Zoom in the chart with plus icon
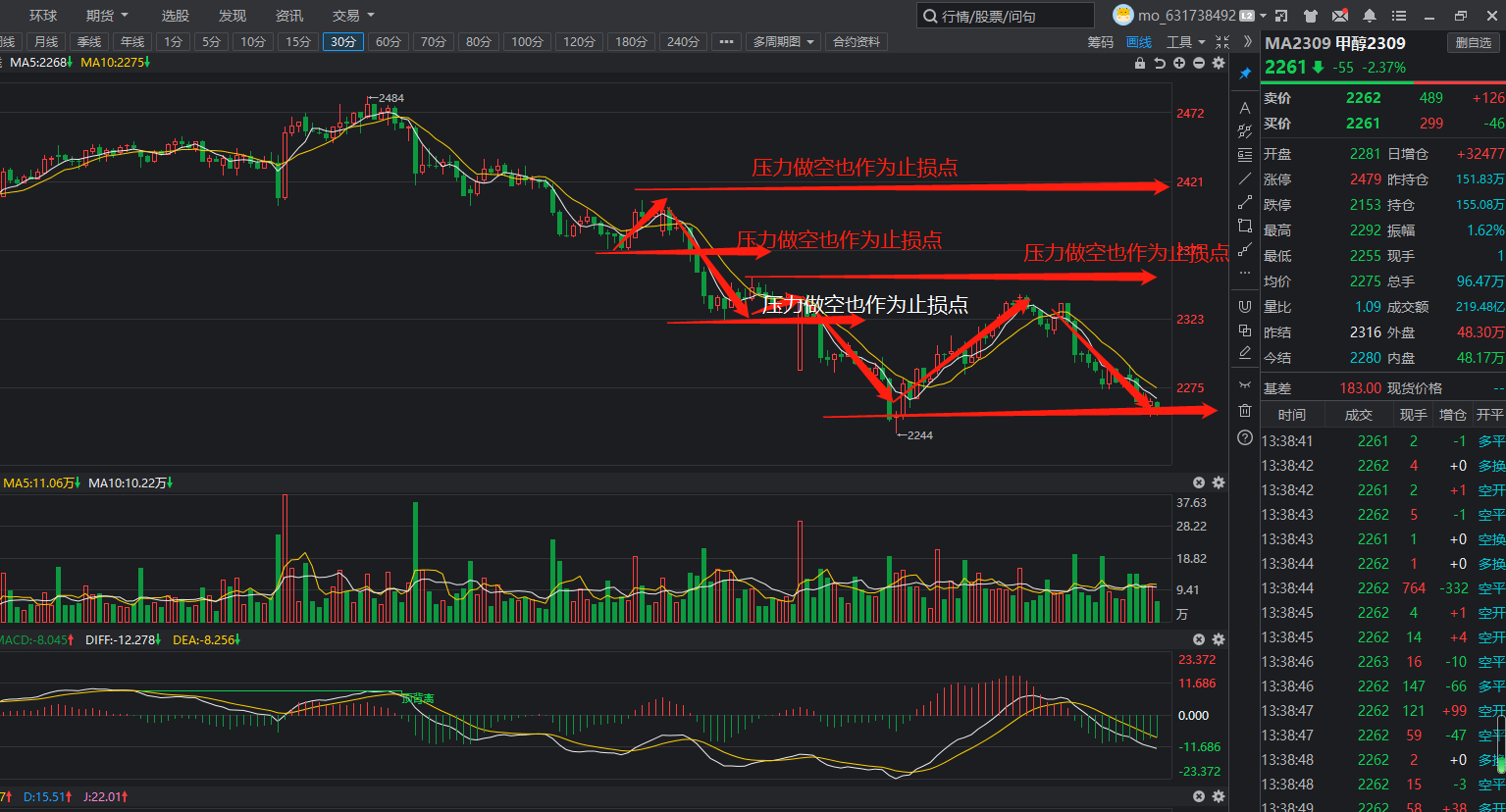 pos(1179,63)
